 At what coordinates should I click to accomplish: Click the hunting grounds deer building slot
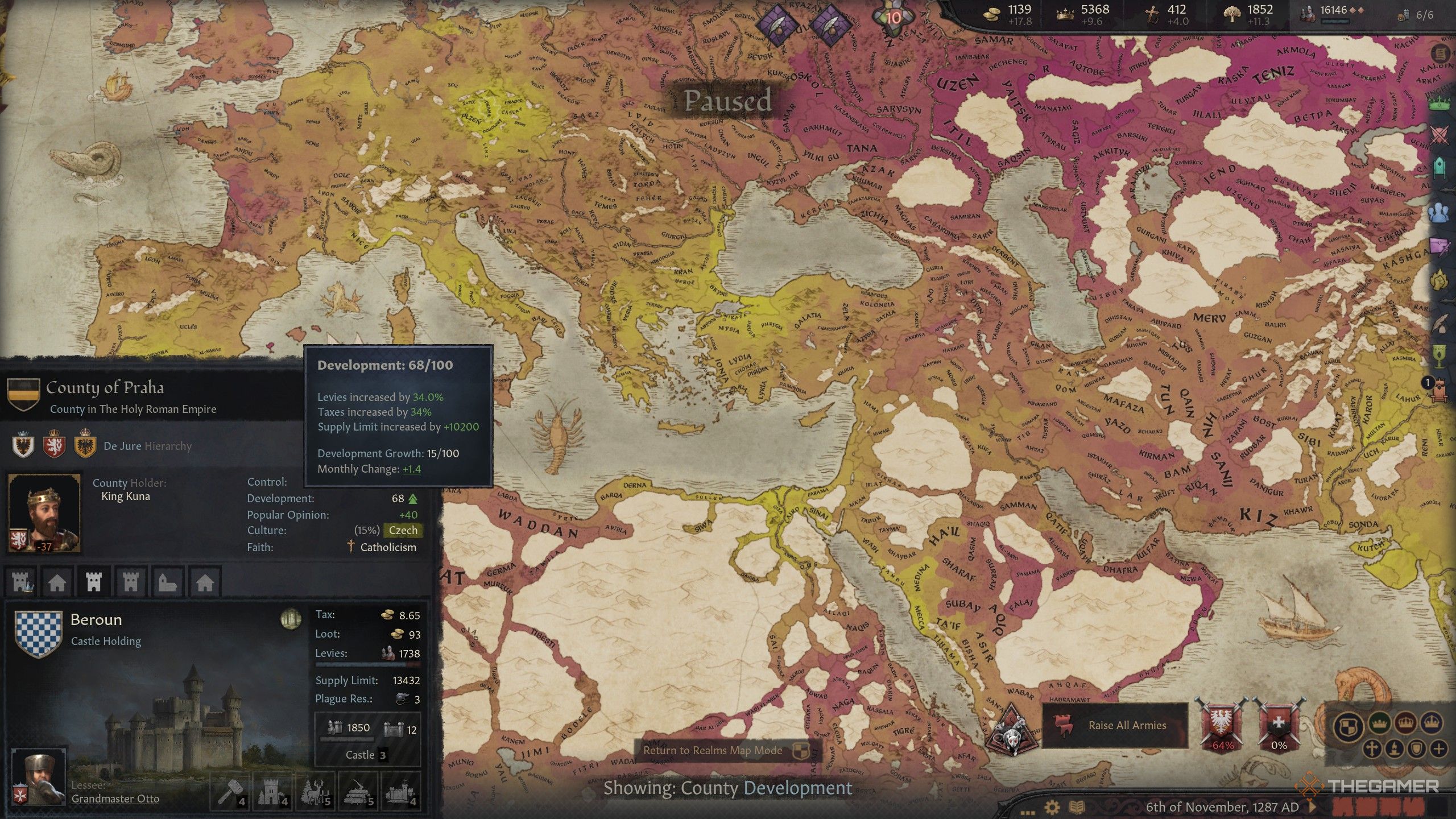click(x=315, y=790)
